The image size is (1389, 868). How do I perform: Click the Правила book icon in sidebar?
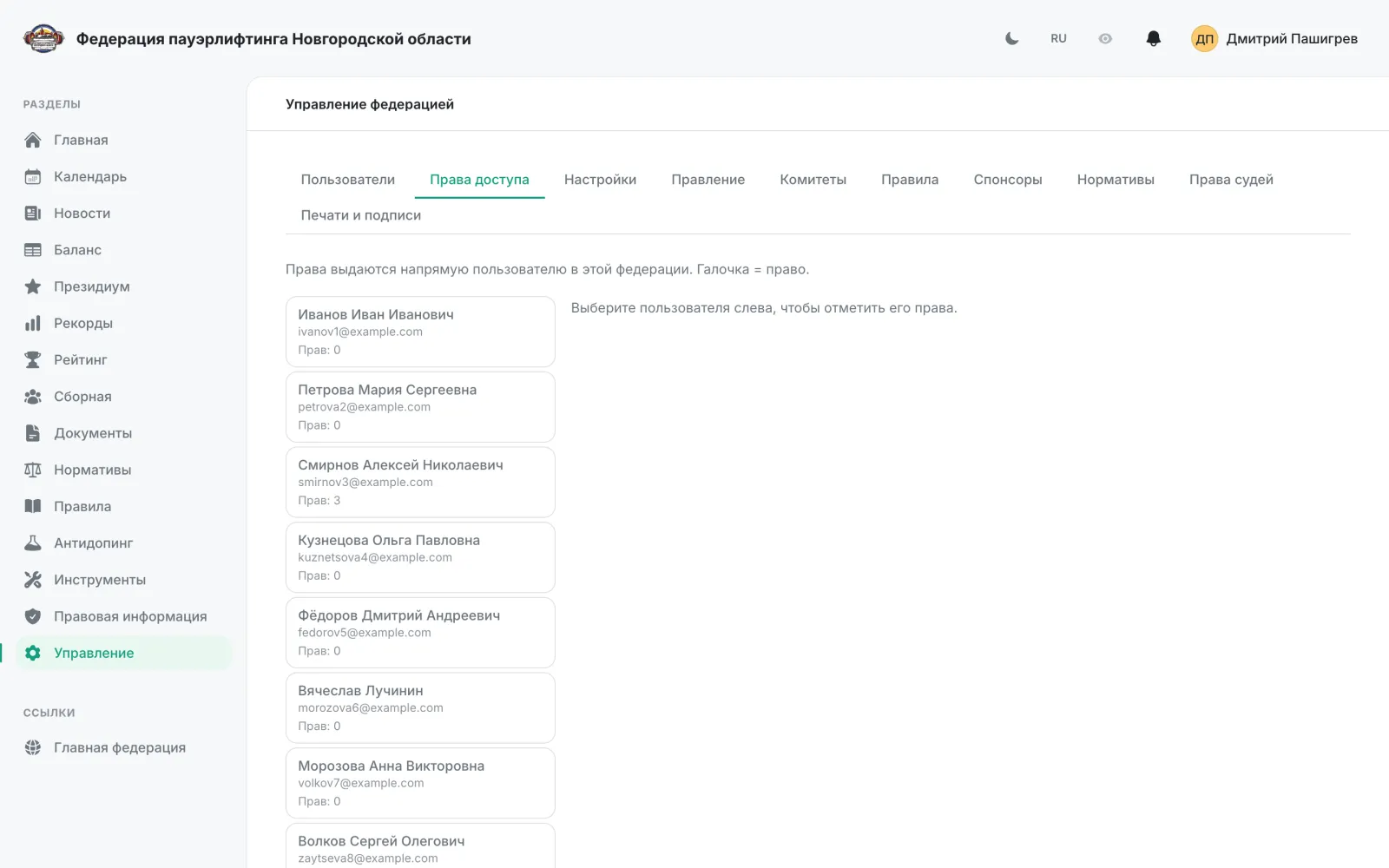tap(33, 506)
